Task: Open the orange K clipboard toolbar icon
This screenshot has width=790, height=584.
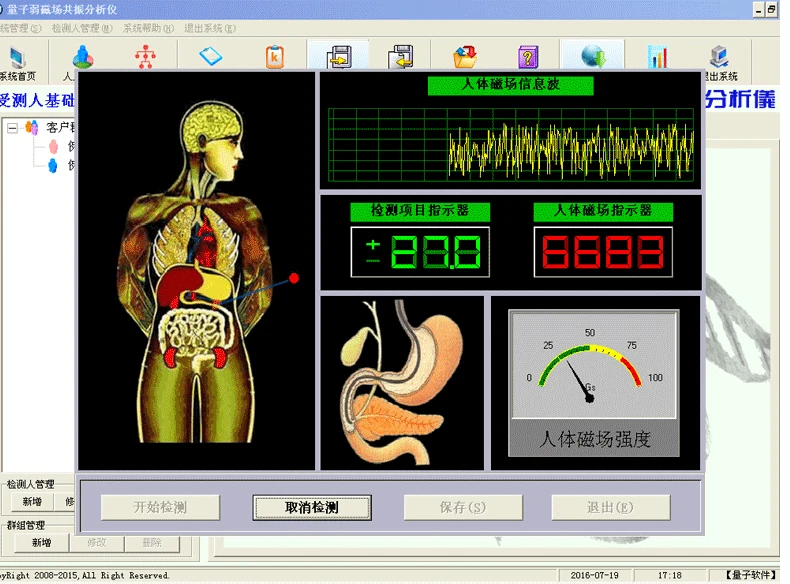Action: (275, 56)
